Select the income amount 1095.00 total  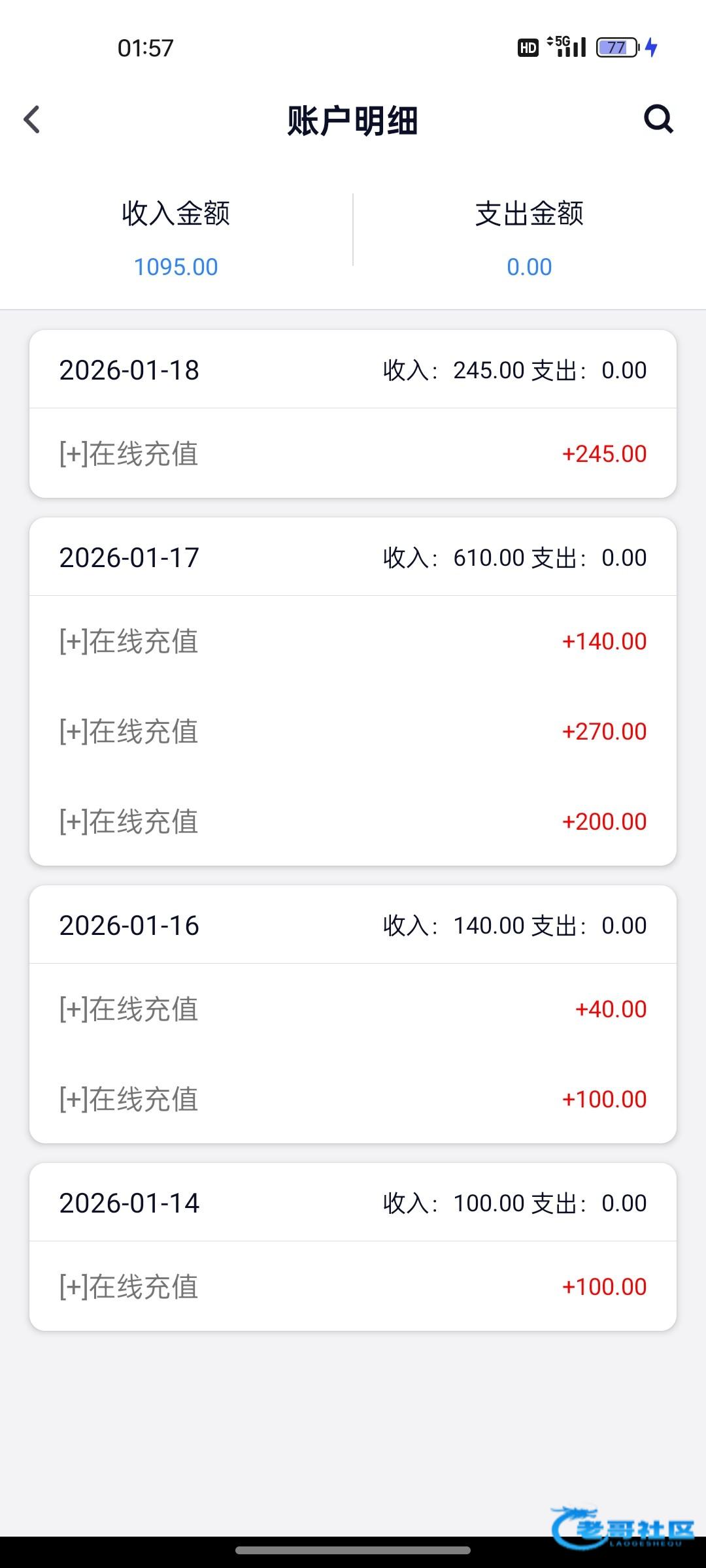coord(176,267)
